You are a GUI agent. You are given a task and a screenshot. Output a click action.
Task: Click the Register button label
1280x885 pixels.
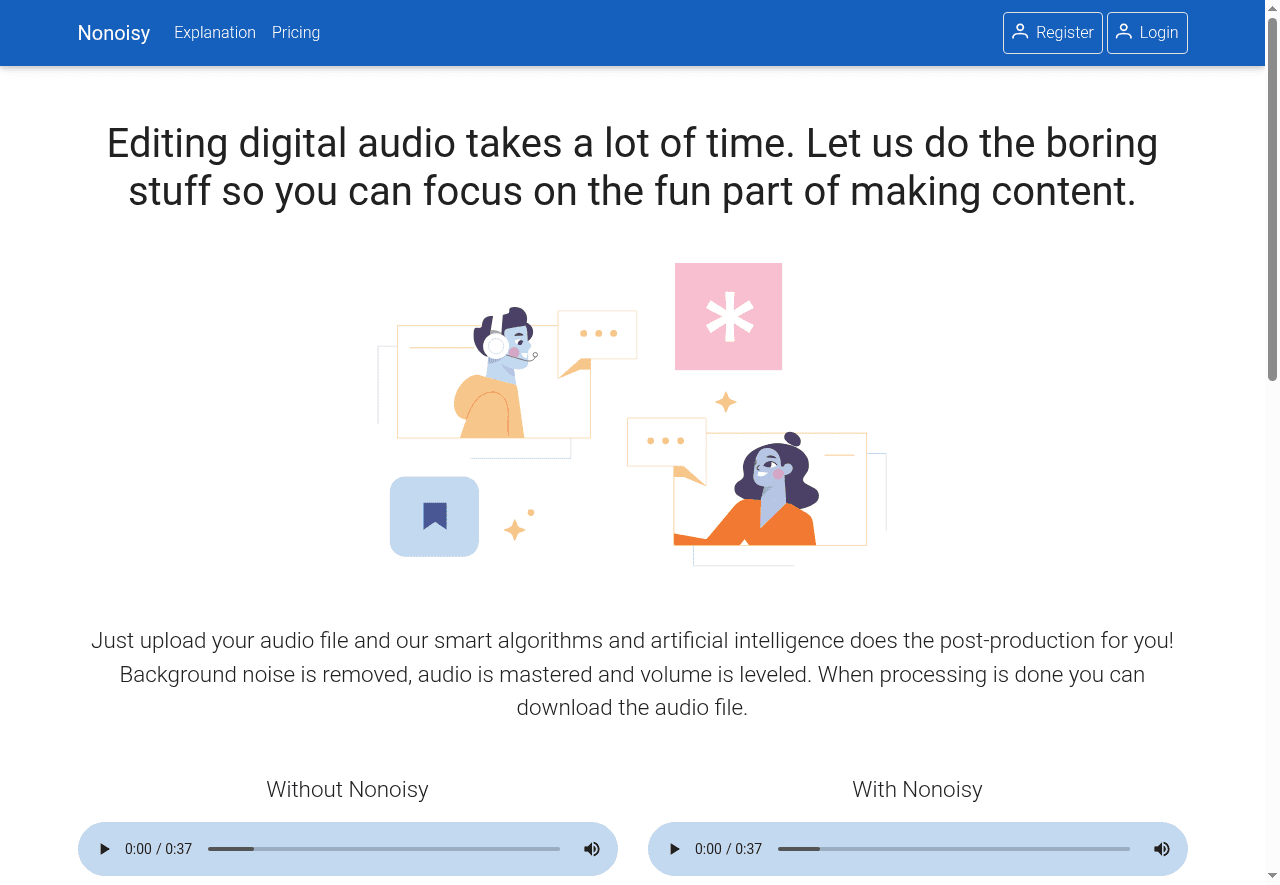(x=1064, y=32)
